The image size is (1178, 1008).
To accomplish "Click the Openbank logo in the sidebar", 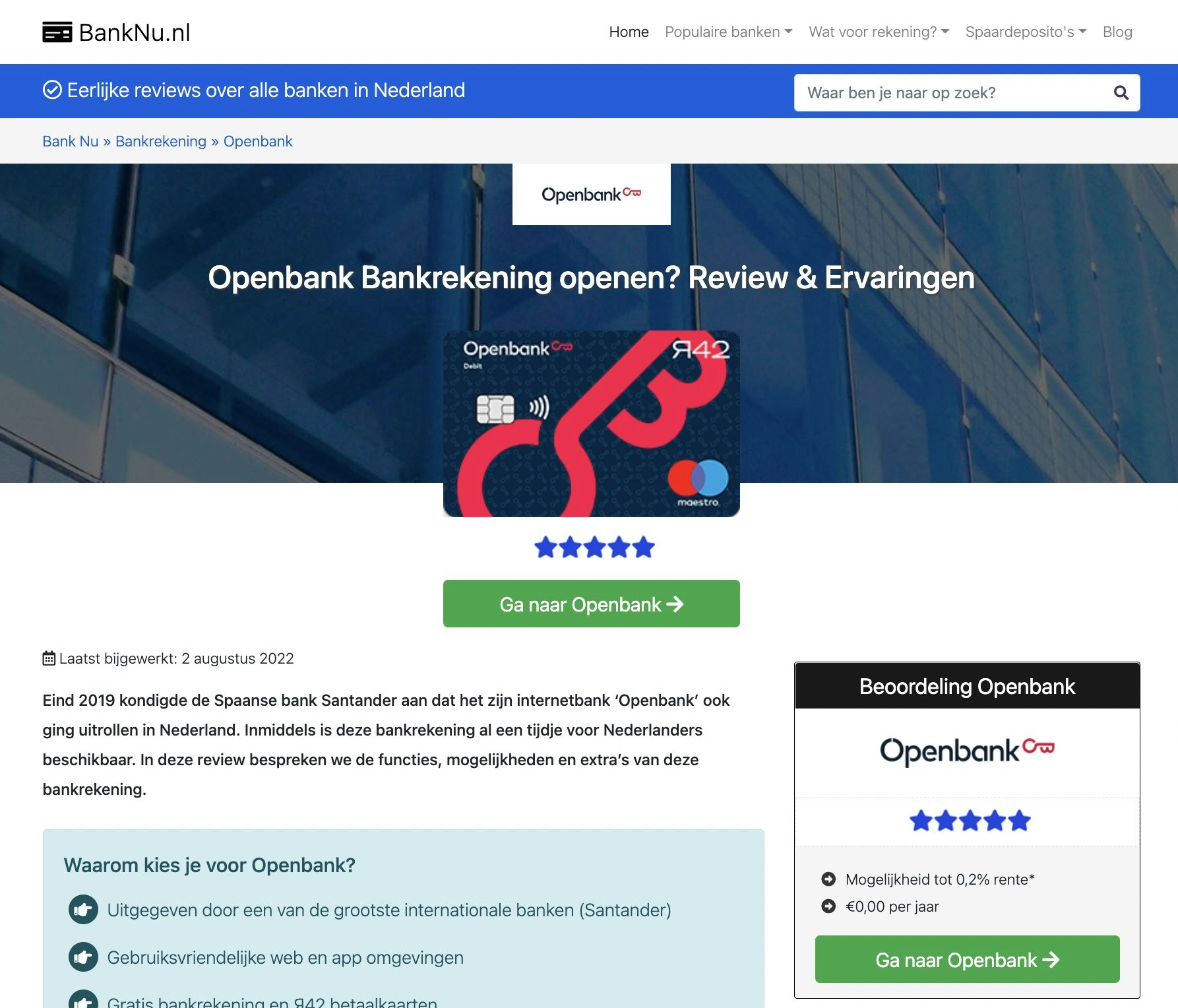I will (967, 751).
